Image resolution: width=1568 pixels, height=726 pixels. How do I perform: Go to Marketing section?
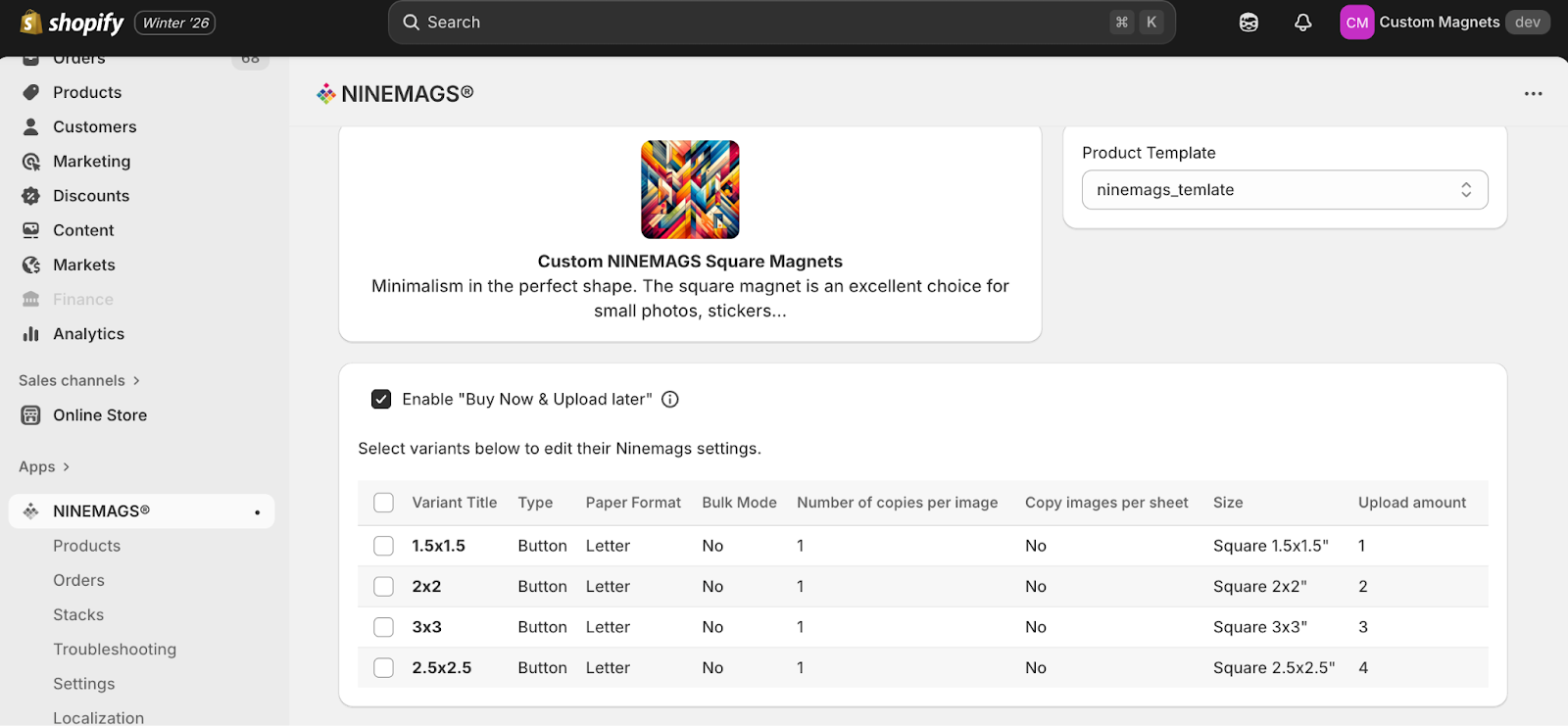[92, 162]
